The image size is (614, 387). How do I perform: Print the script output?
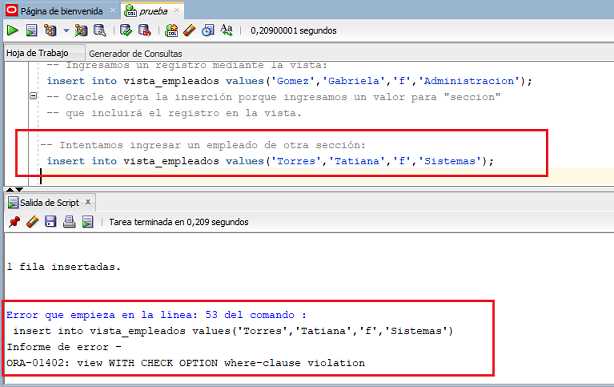pyautogui.click(x=69, y=222)
